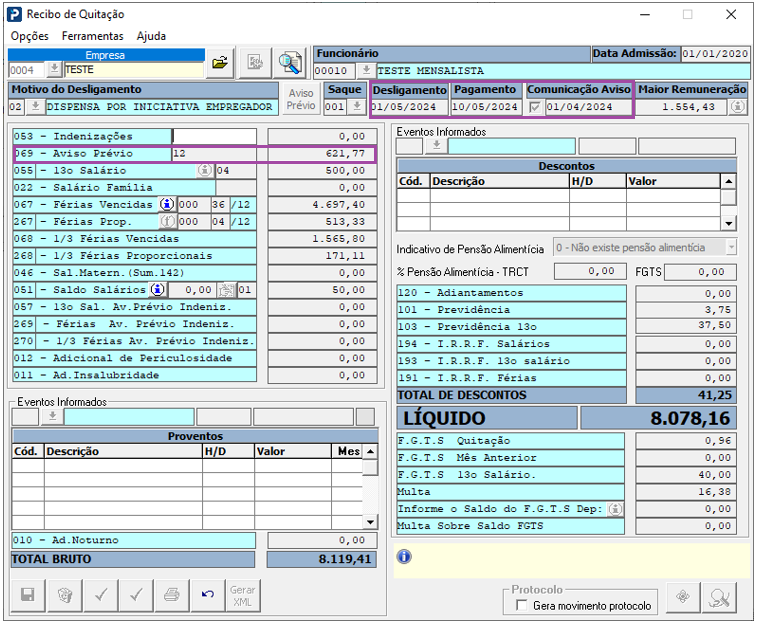758x625 pixels.
Task: Click info icon on Férias Vencidas row
Action: click(167, 205)
